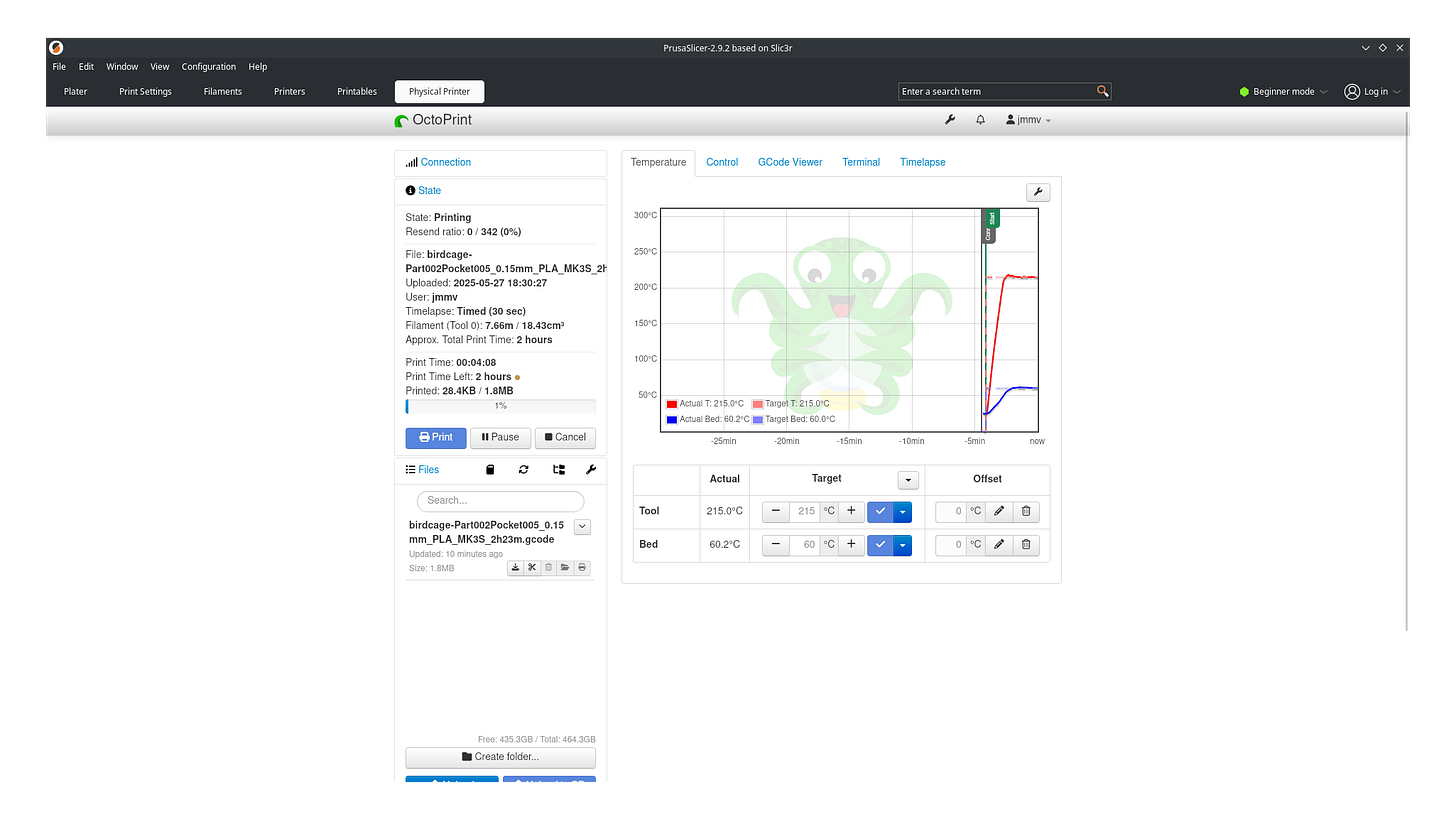Open Tool temperature preset dropdown arrow
1456x837 pixels.
[x=903, y=511]
